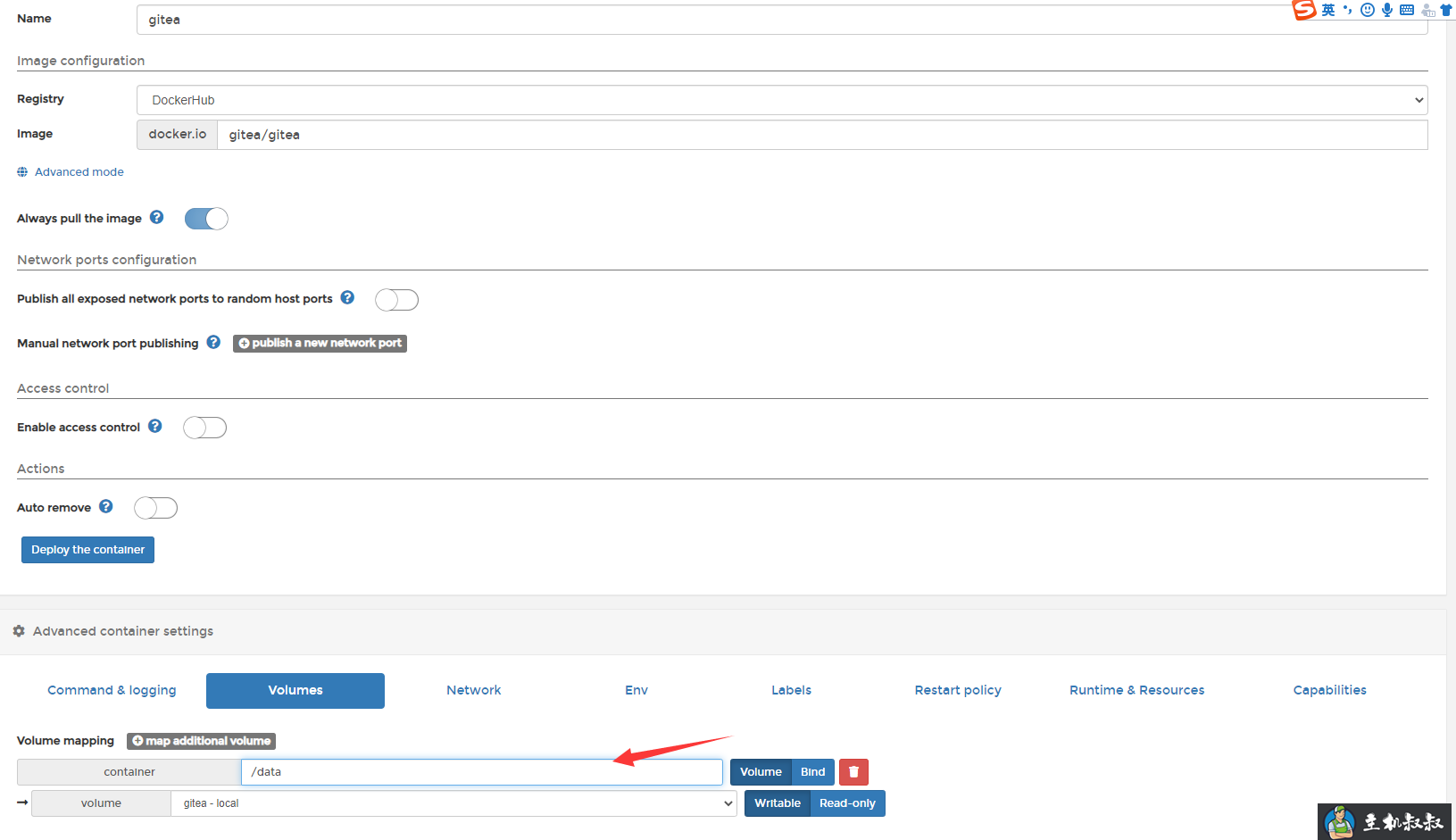
Task: Open the IME emoji smiley icon
Action: [1368, 10]
